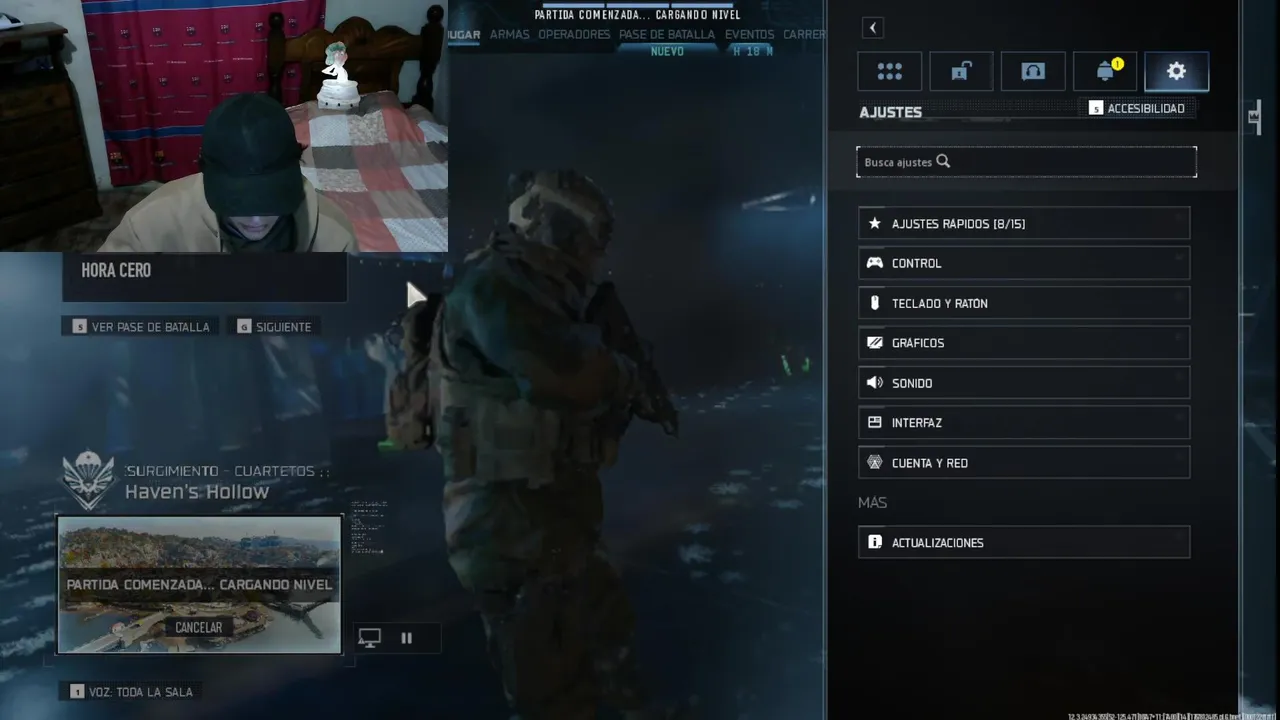Click the graphics icon beside Gráficos

[875, 343]
